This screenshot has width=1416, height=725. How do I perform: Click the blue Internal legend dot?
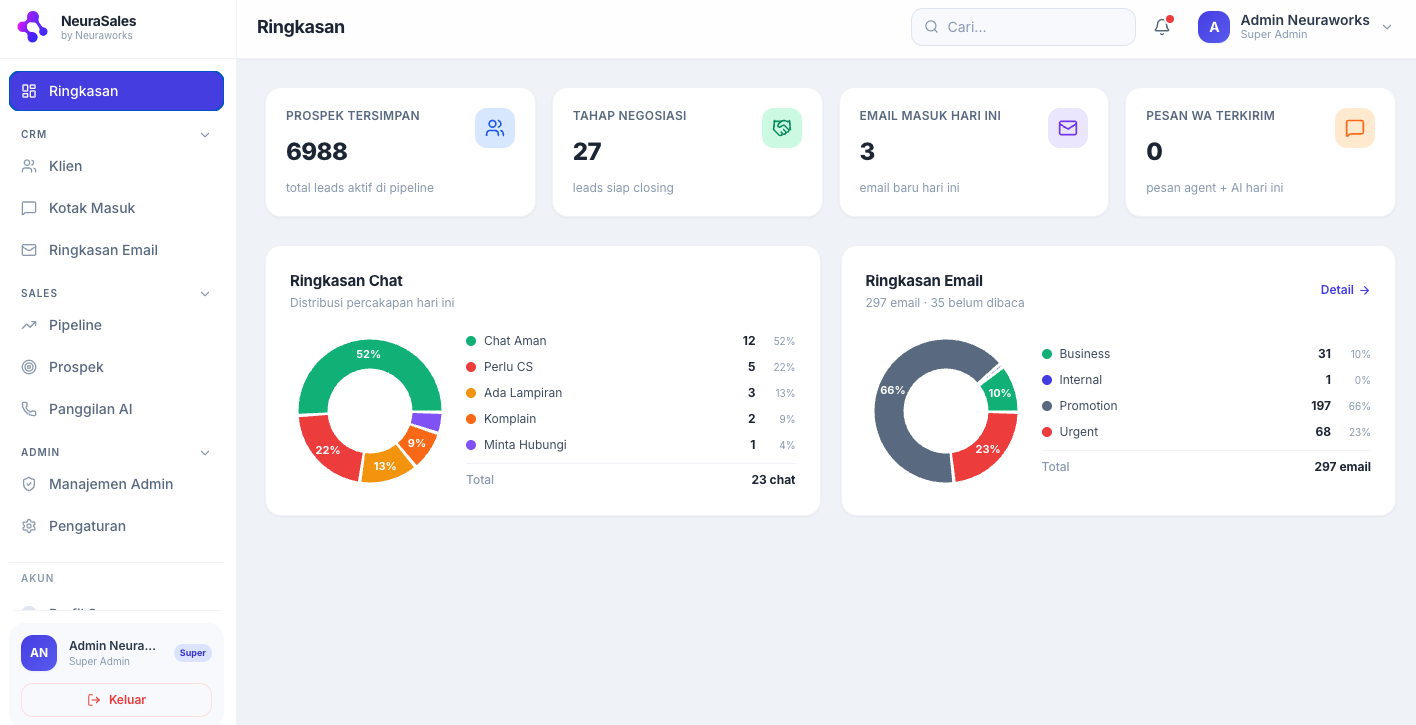1047,380
